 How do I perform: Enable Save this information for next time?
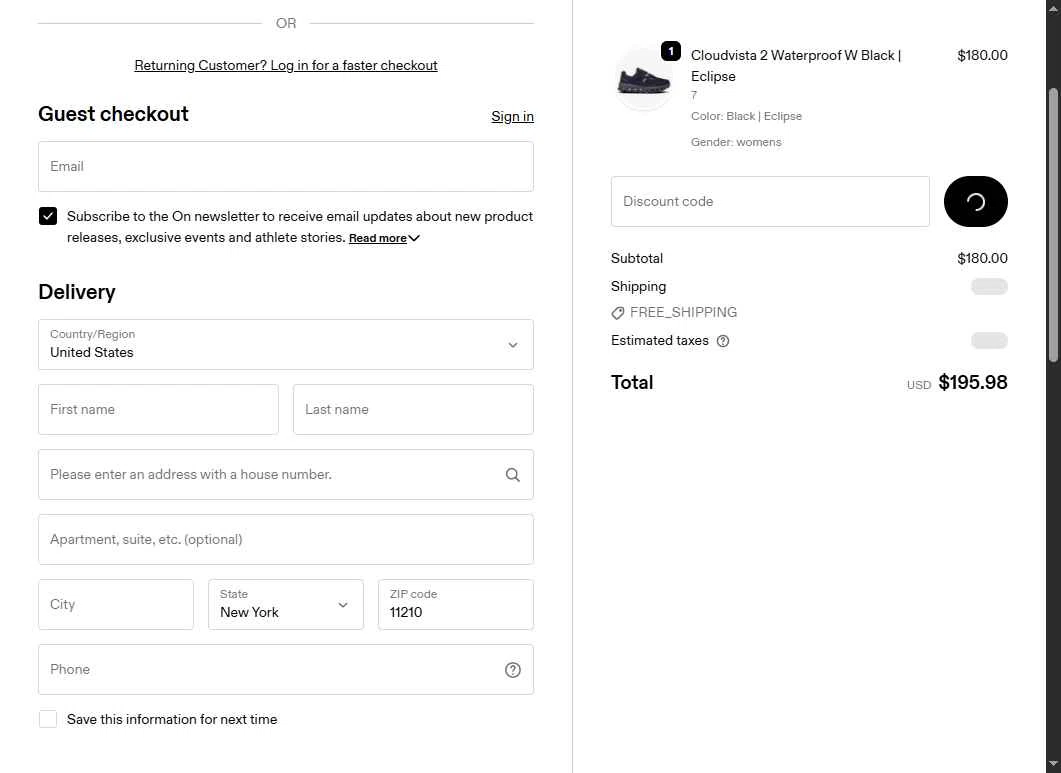point(48,720)
